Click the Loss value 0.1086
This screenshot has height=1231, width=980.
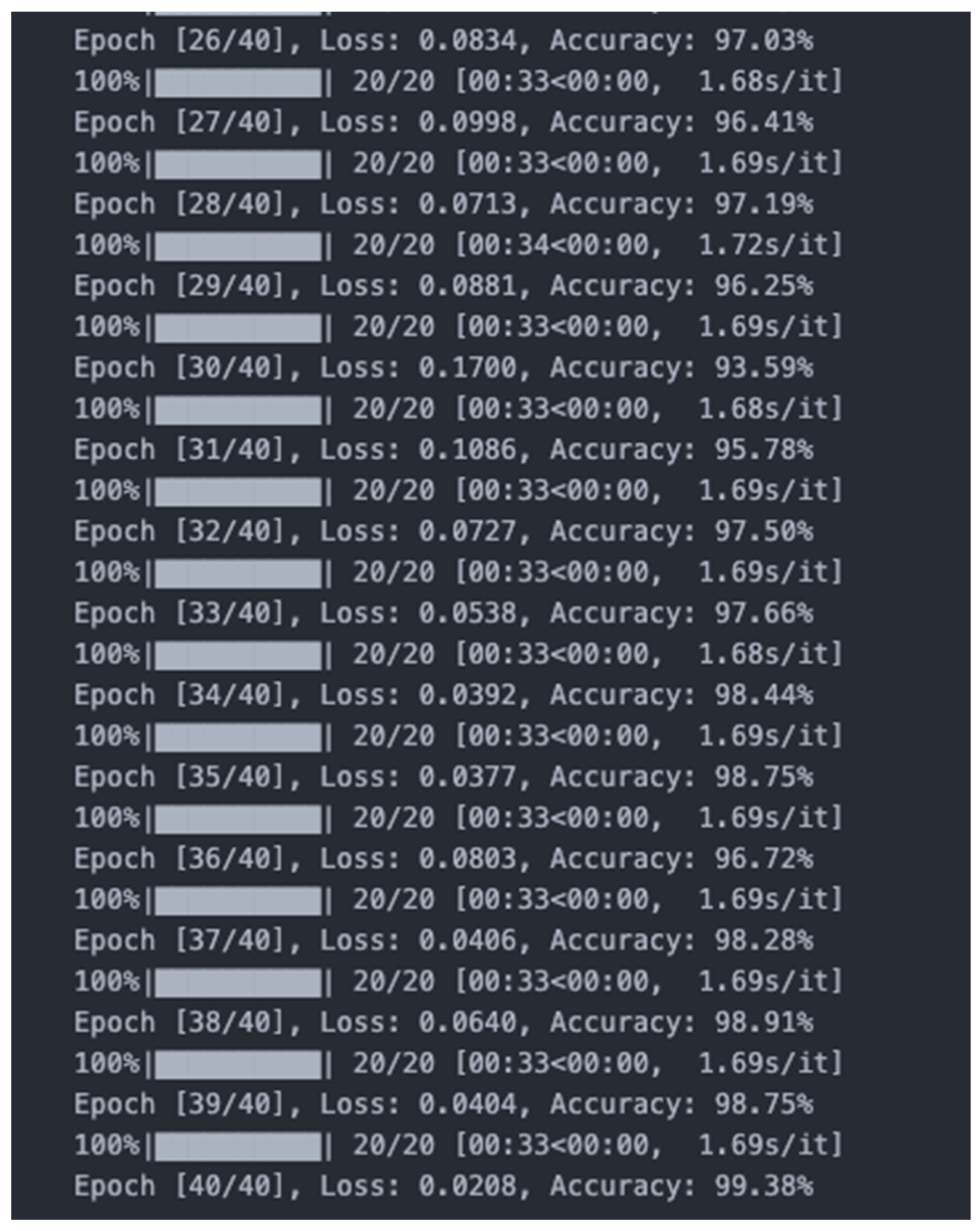click(x=467, y=450)
